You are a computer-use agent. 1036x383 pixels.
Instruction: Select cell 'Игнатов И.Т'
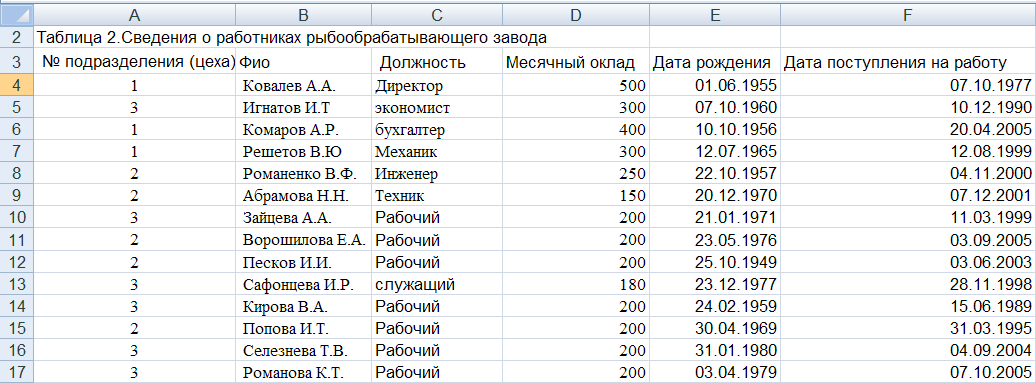pos(303,107)
